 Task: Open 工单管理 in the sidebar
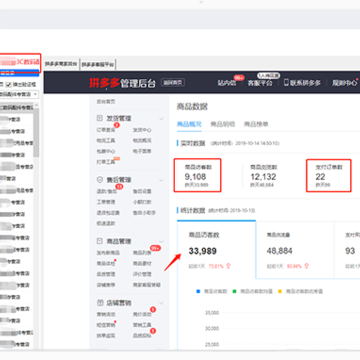pos(106,202)
